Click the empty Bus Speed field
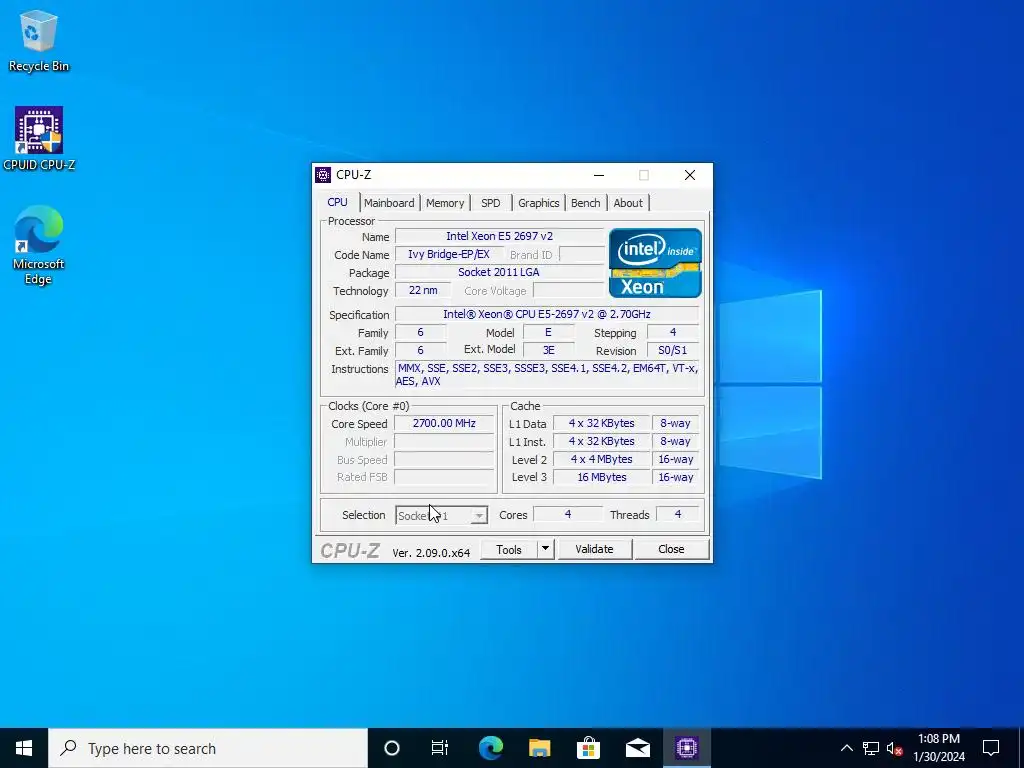The height and width of the screenshot is (768, 1024). click(x=444, y=459)
